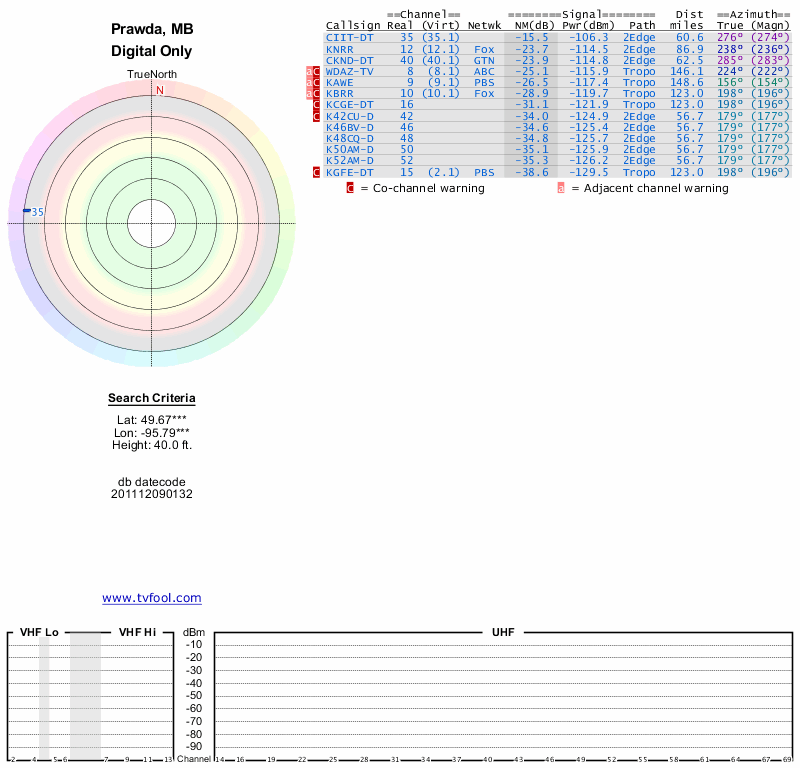Click the white center of the radar plot
Viewport: 800px width, 768px height.
[152, 222]
